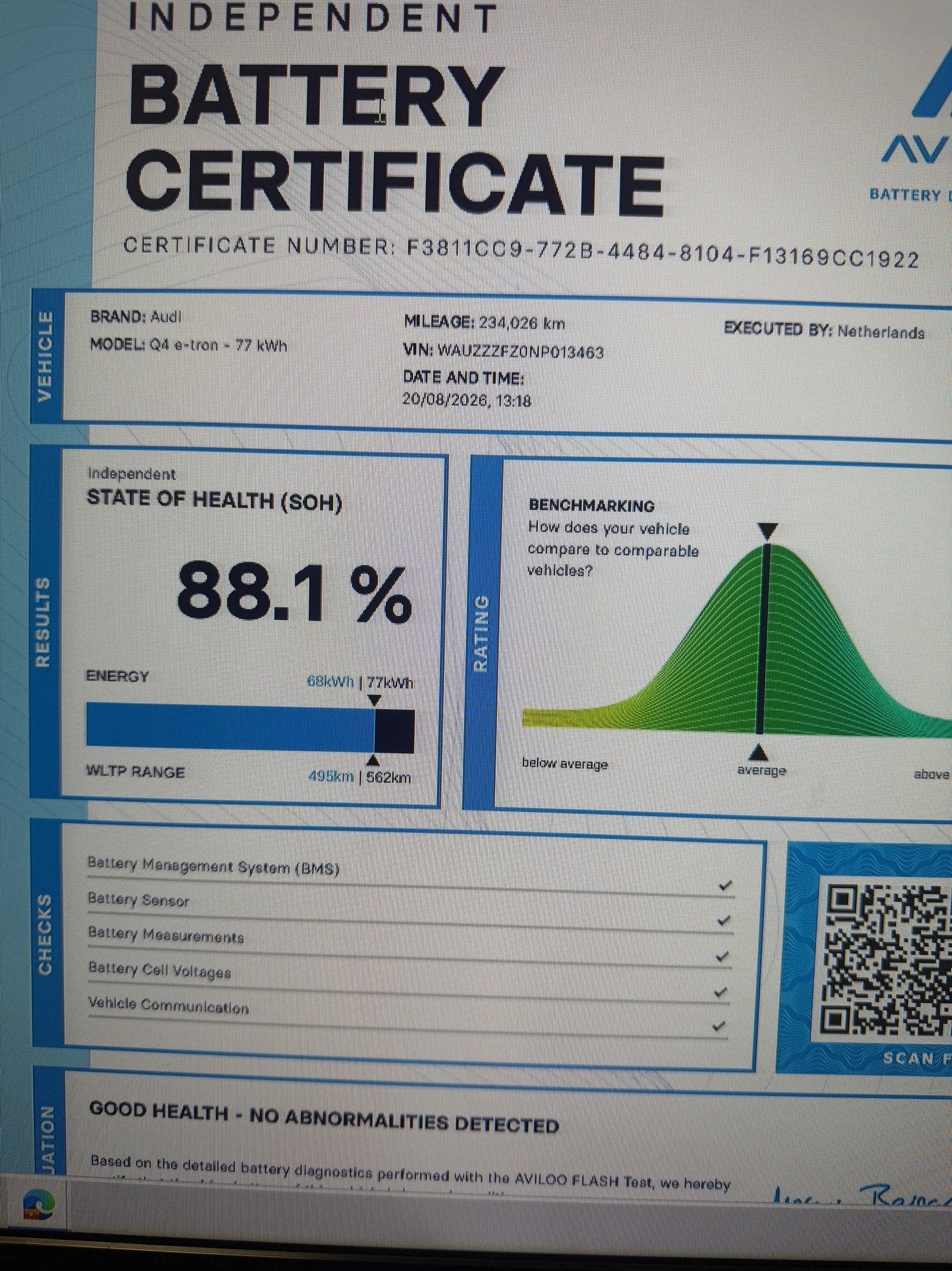Click the green benchmarking bell curve

coord(737,639)
